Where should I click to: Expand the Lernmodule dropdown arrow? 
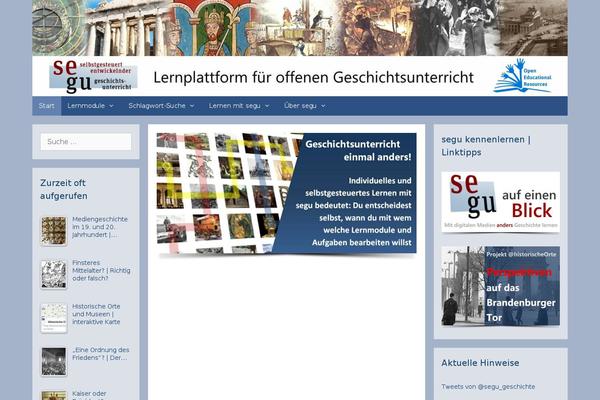pyautogui.click(x=111, y=106)
